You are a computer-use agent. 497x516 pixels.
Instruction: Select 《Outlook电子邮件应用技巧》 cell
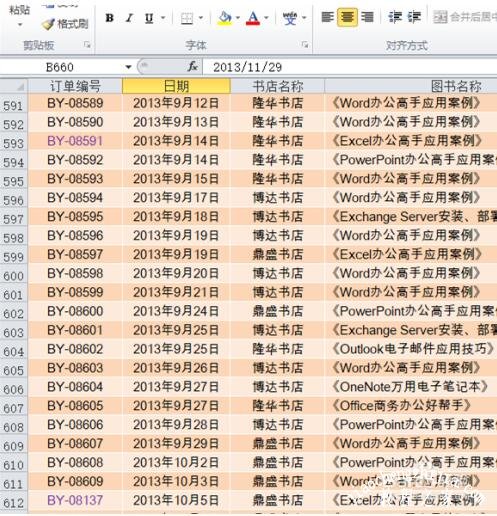coord(411,349)
